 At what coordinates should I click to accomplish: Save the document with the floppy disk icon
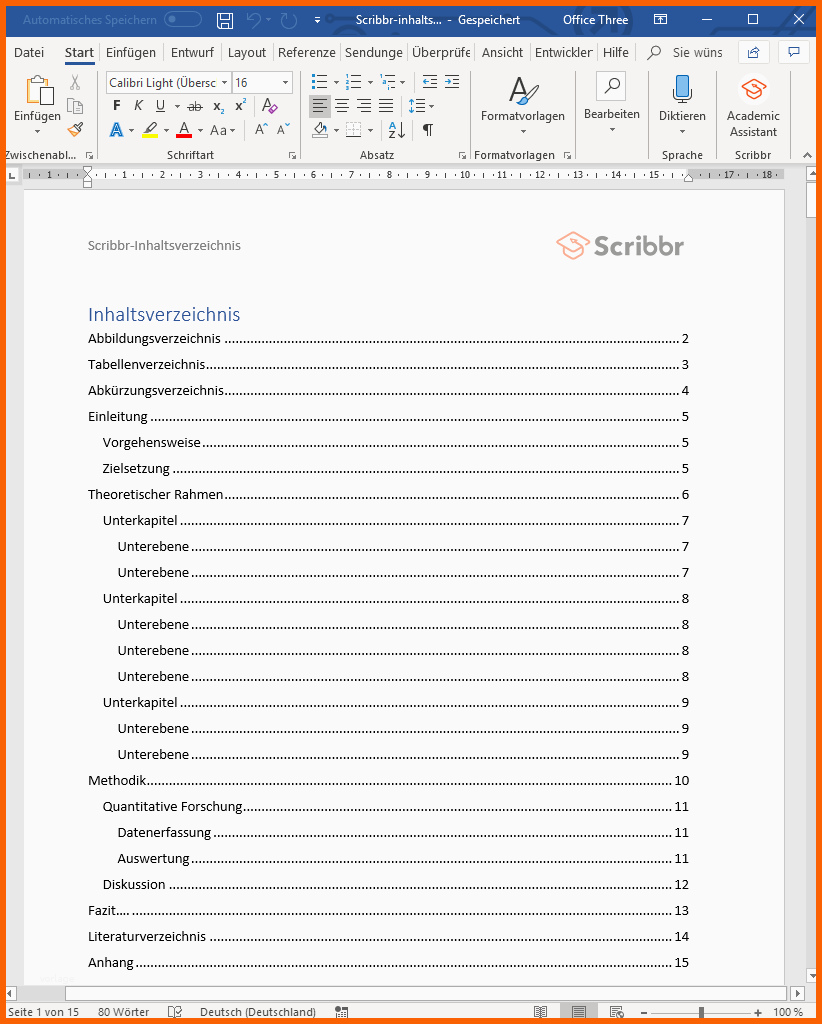point(225,20)
